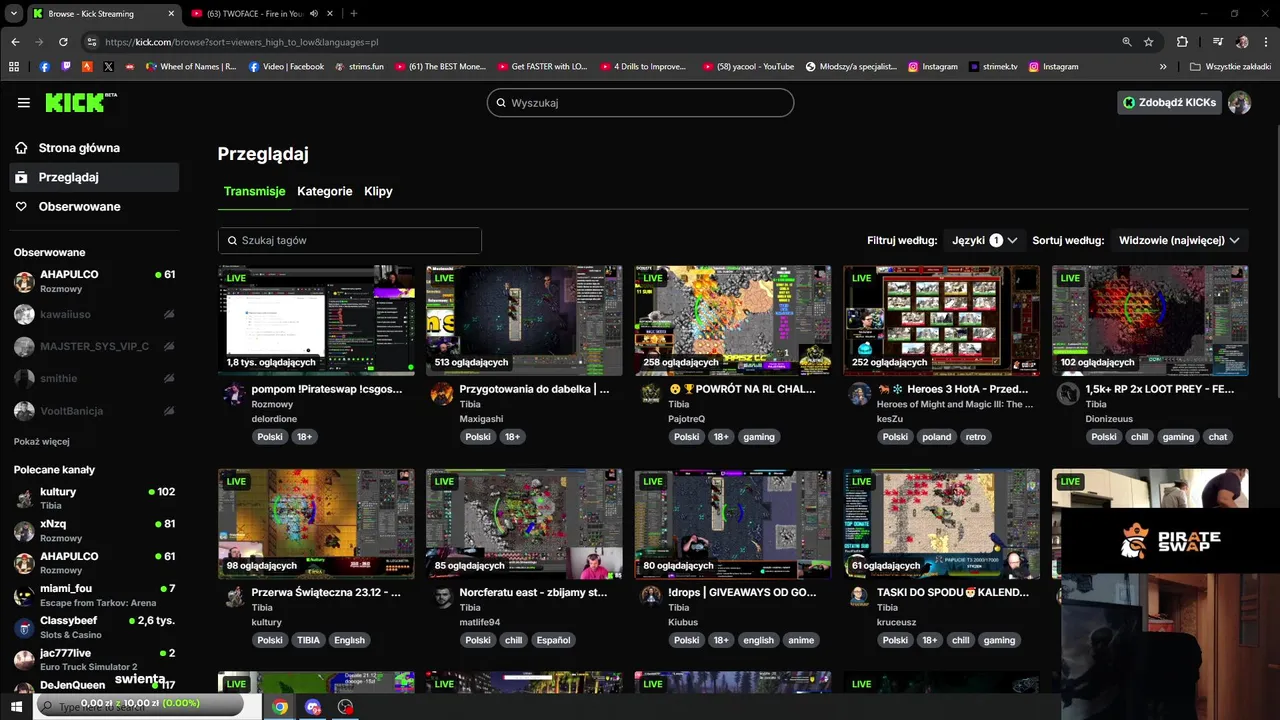Image resolution: width=1280 pixels, height=720 pixels.
Task: Reload the page
Action: (63, 42)
